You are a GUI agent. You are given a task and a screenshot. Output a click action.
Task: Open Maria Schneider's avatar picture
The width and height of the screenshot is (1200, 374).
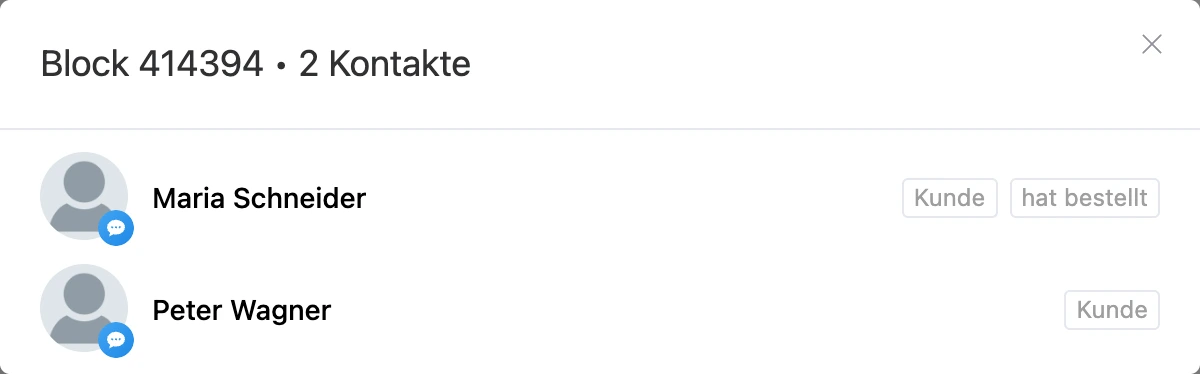pos(84,196)
